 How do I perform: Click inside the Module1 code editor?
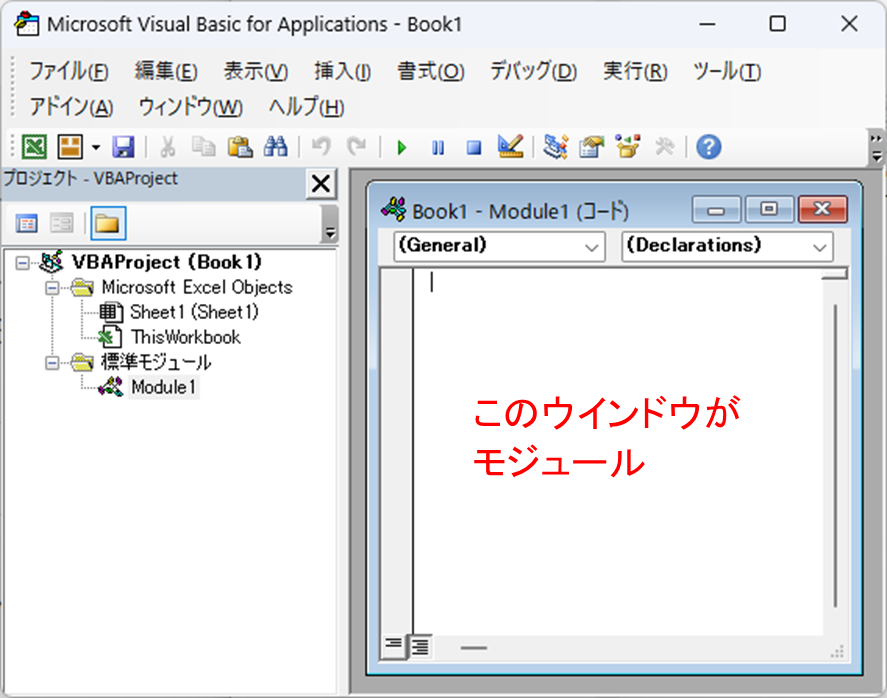pyautogui.click(x=618, y=453)
